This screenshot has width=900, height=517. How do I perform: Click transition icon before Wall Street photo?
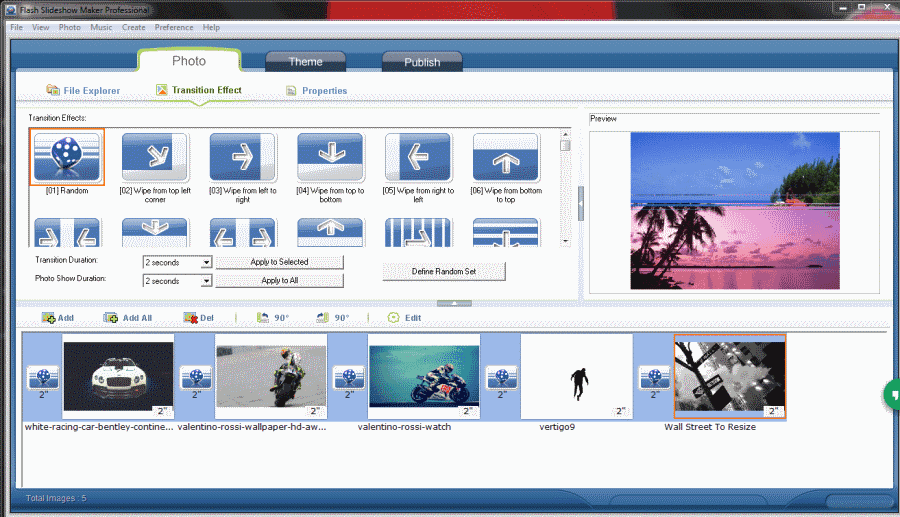coord(654,378)
